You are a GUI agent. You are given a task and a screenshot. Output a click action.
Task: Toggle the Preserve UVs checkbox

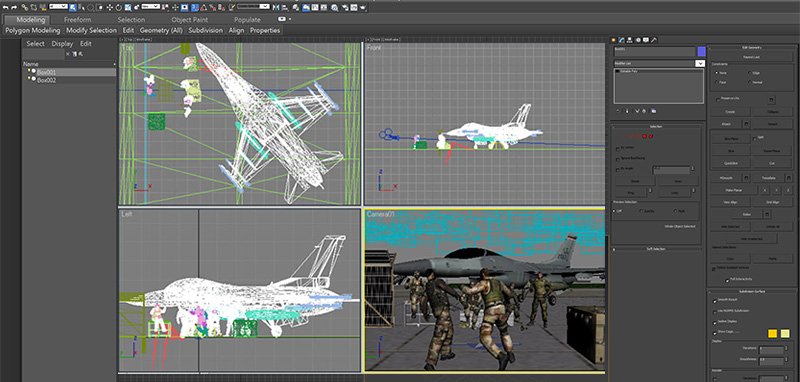pos(718,99)
